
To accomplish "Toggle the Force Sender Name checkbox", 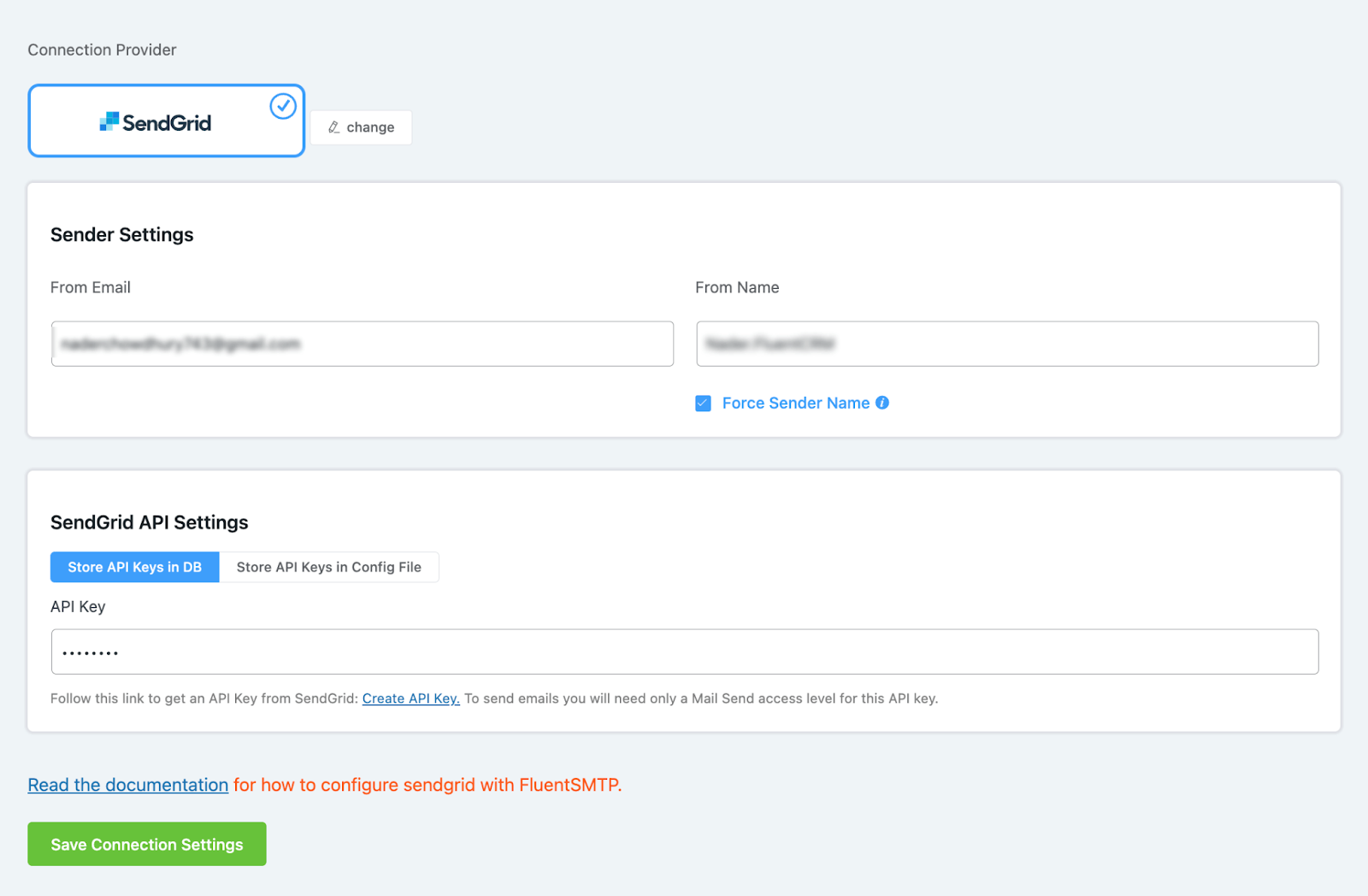I will pos(703,404).
